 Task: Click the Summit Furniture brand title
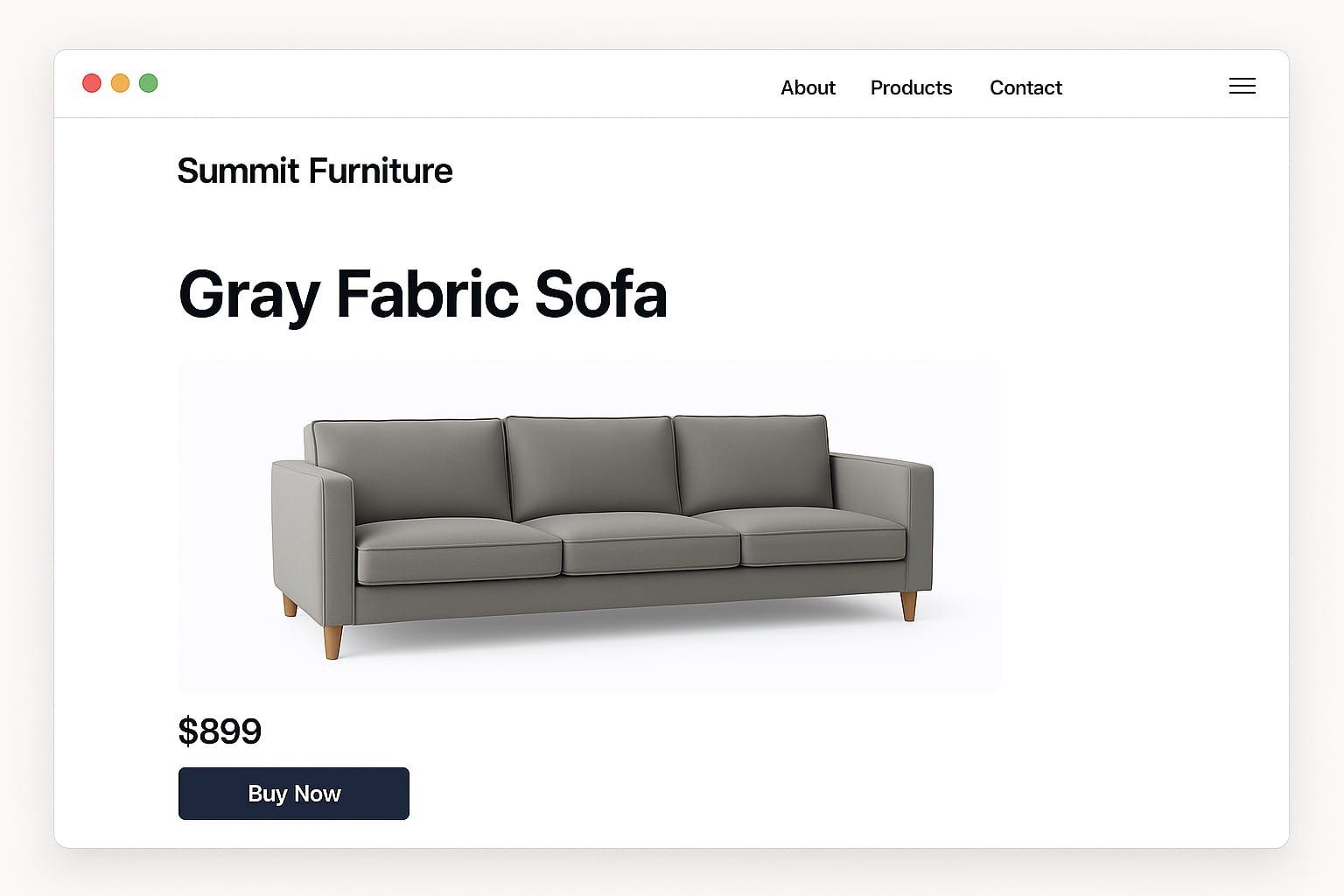point(315,171)
